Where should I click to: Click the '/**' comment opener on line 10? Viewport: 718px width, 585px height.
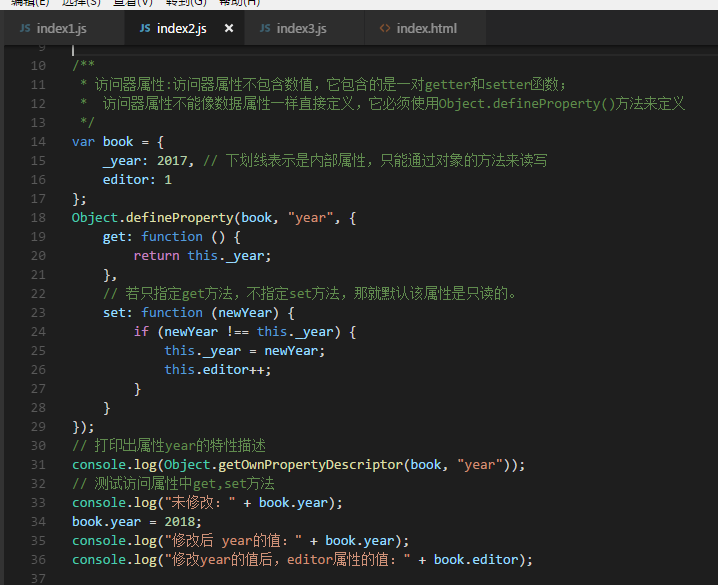(83, 66)
